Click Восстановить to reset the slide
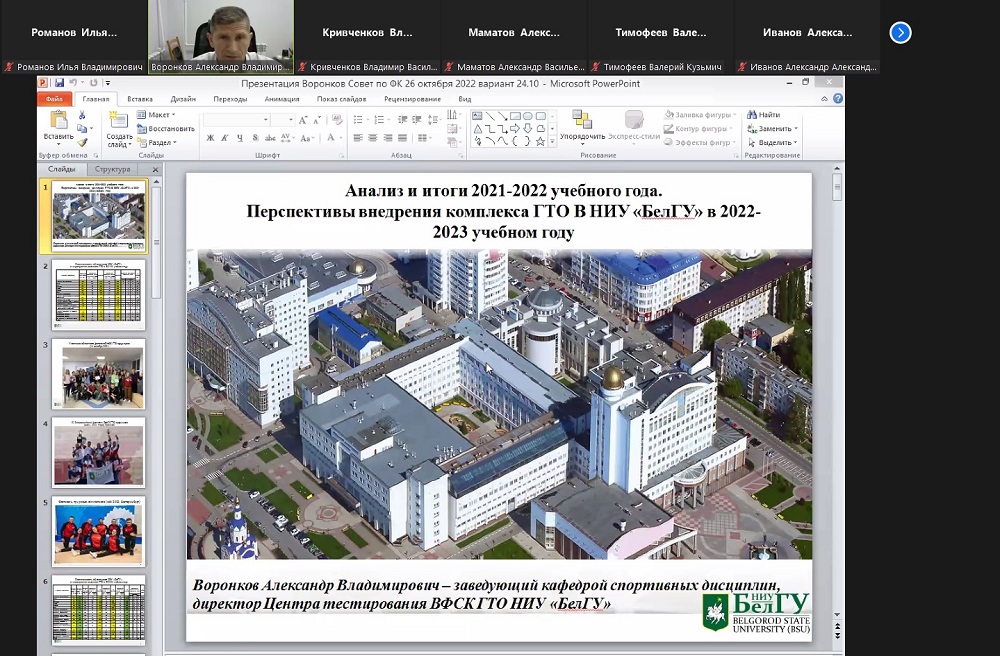This screenshot has width=1000, height=656. pos(166,128)
